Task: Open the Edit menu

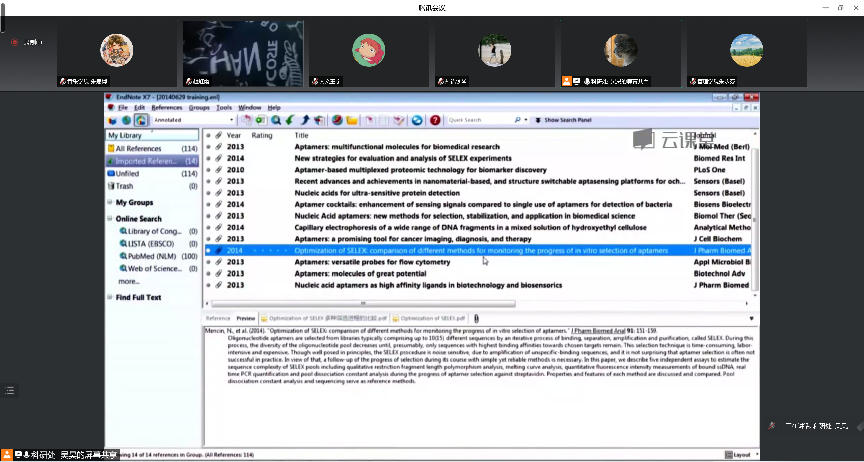Action: tap(139, 108)
